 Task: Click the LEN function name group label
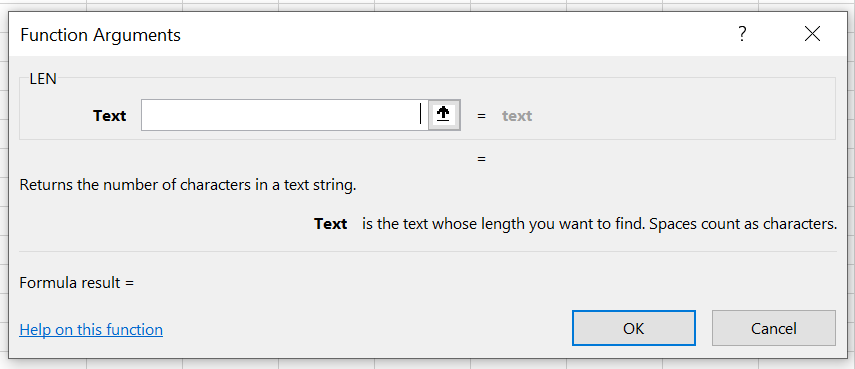click(x=43, y=78)
